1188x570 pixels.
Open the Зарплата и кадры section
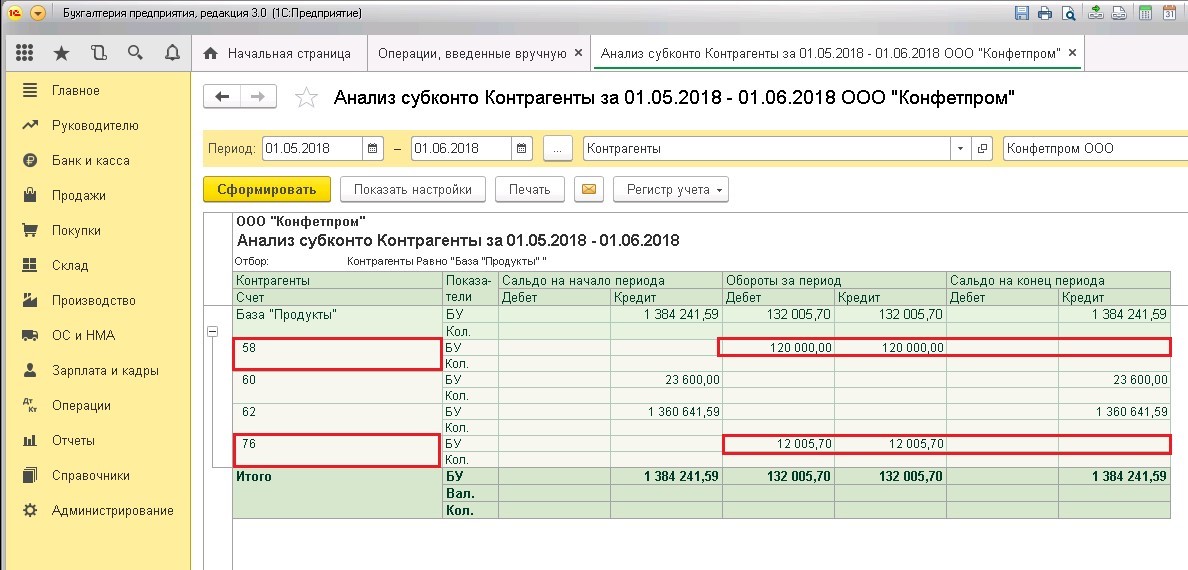click(x=105, y=371)
